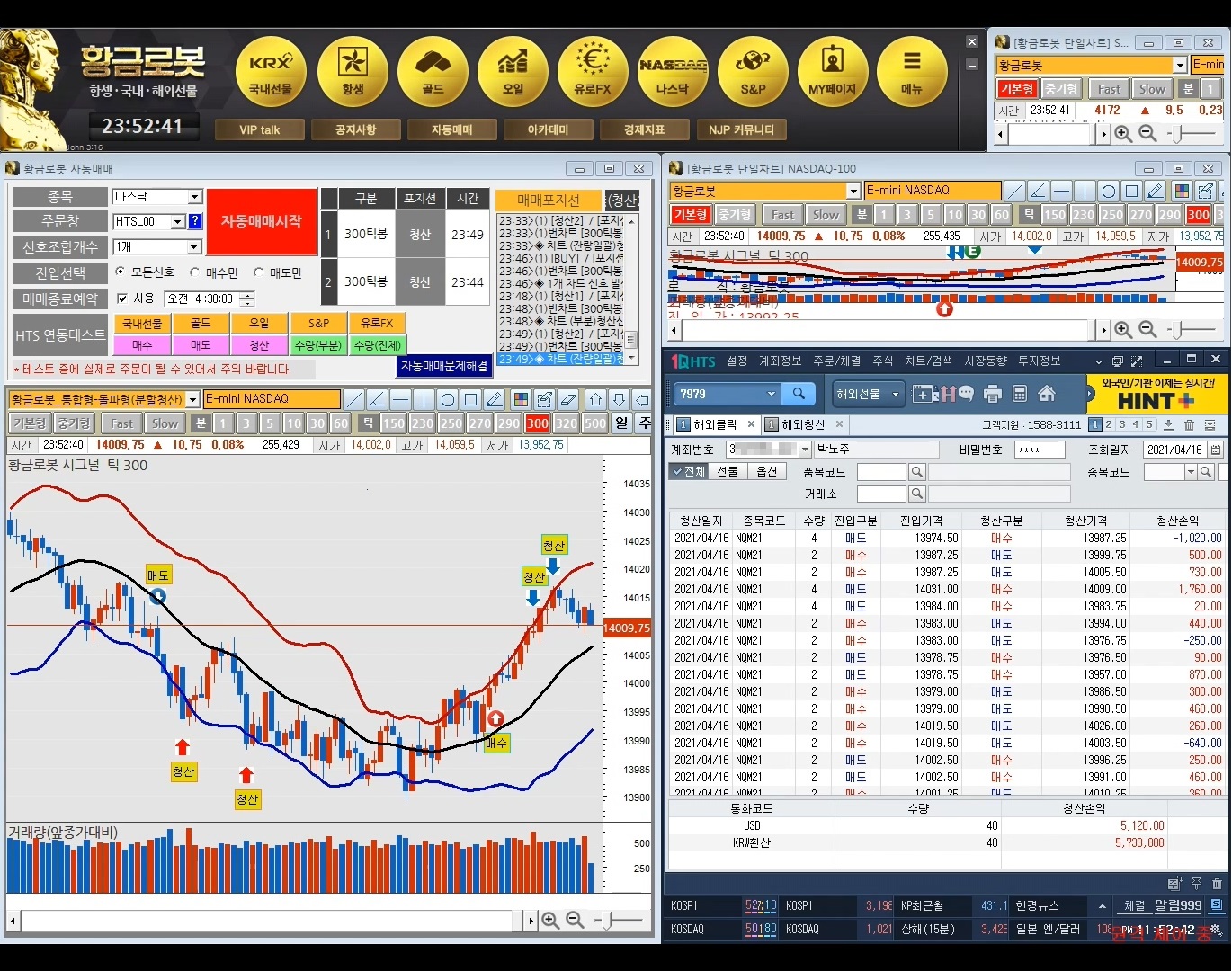This screenshot has height=971, width=1232.
Task: Select the 매도만 radio button
Action: point(259,272)
